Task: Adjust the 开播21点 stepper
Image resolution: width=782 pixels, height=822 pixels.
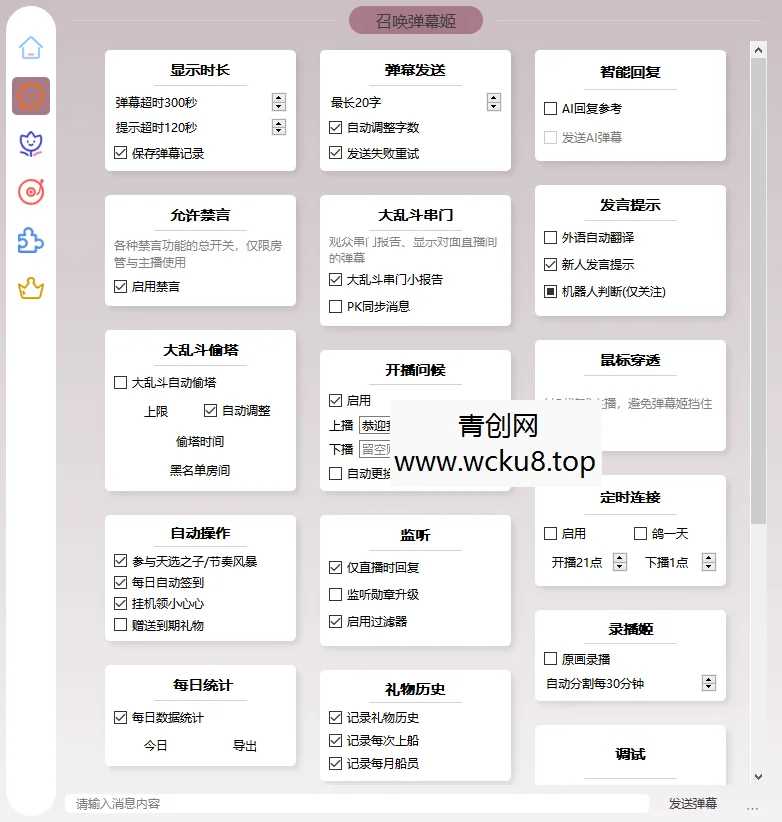Action: click(620, 562)
